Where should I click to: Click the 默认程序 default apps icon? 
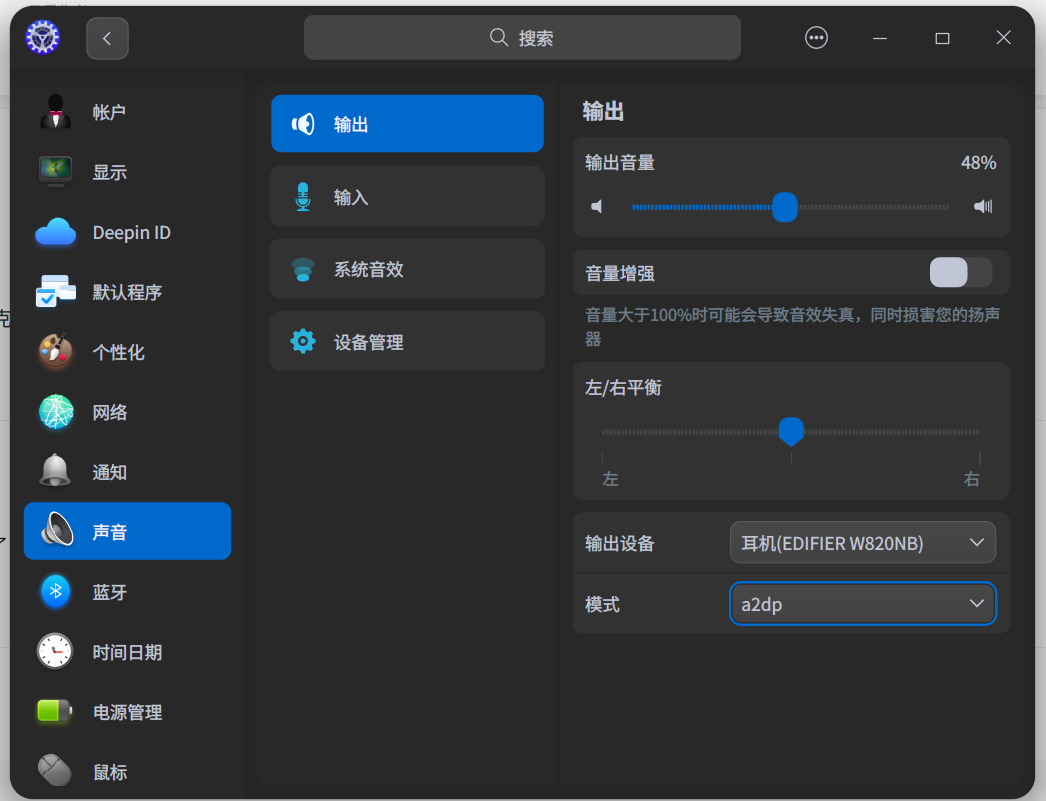54,292
